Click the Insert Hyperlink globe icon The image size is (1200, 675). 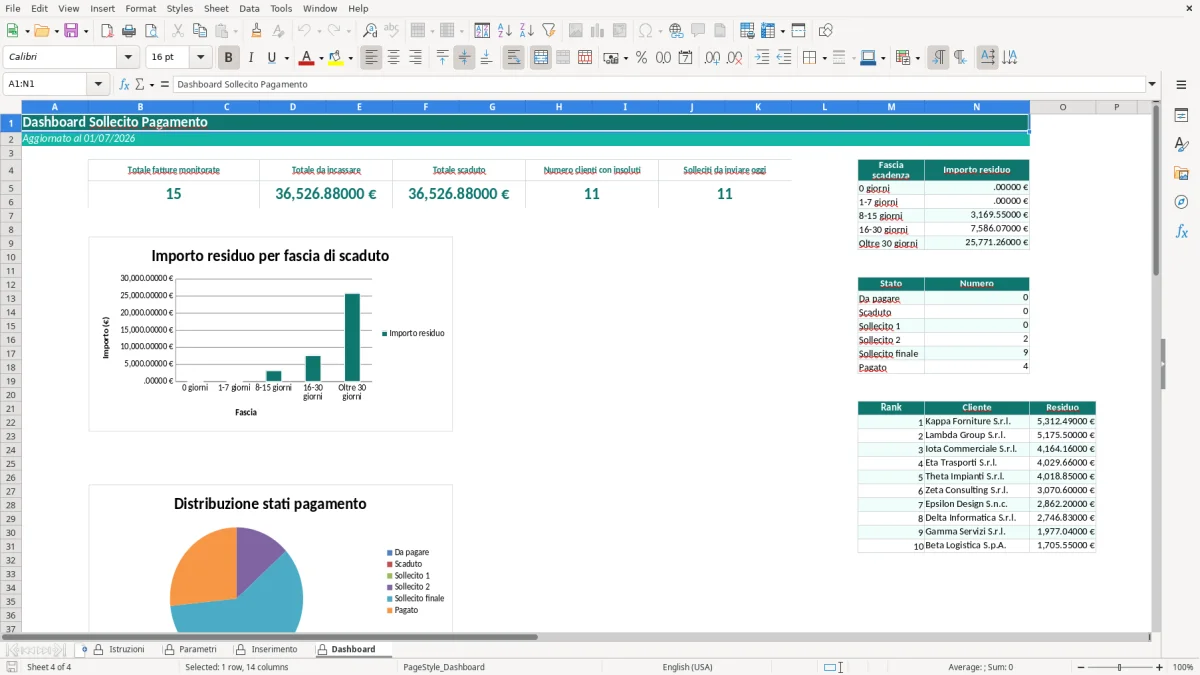[x=676, y=31]
